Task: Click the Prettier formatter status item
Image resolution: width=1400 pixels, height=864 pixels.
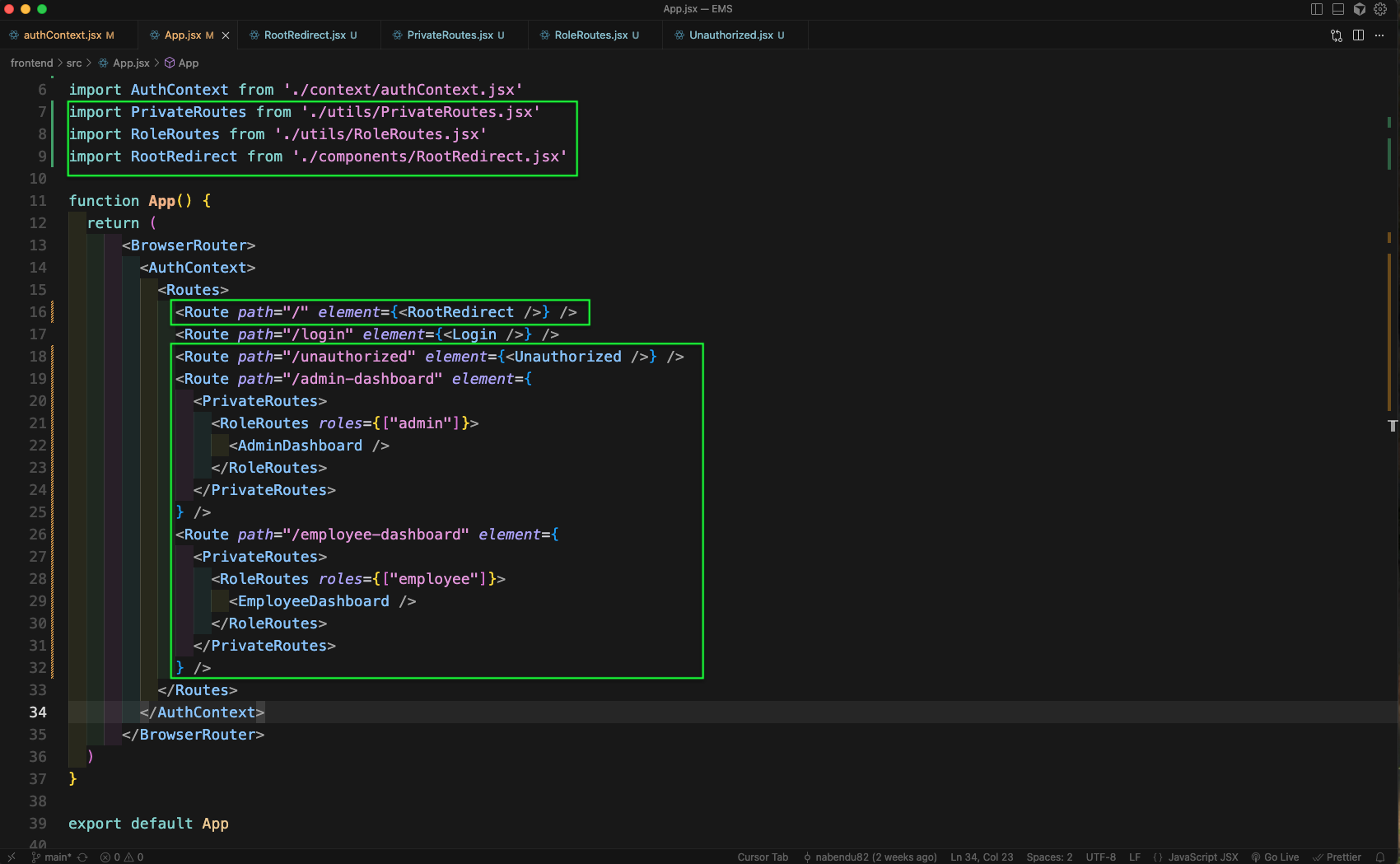Action: point(1337,857)
